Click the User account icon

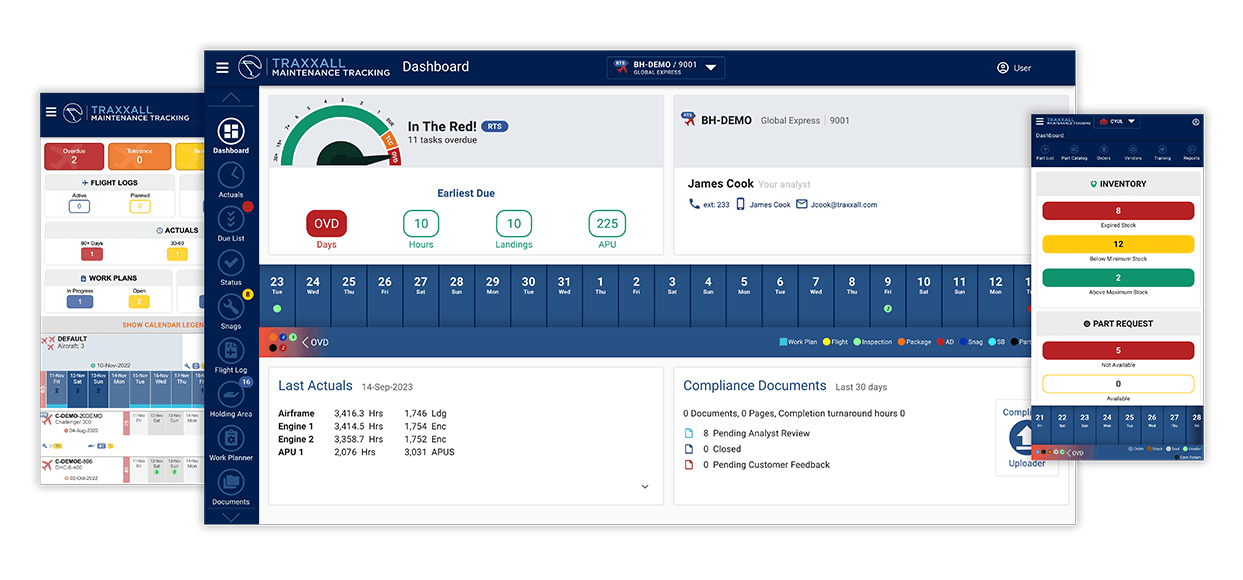coord(1003,68)
